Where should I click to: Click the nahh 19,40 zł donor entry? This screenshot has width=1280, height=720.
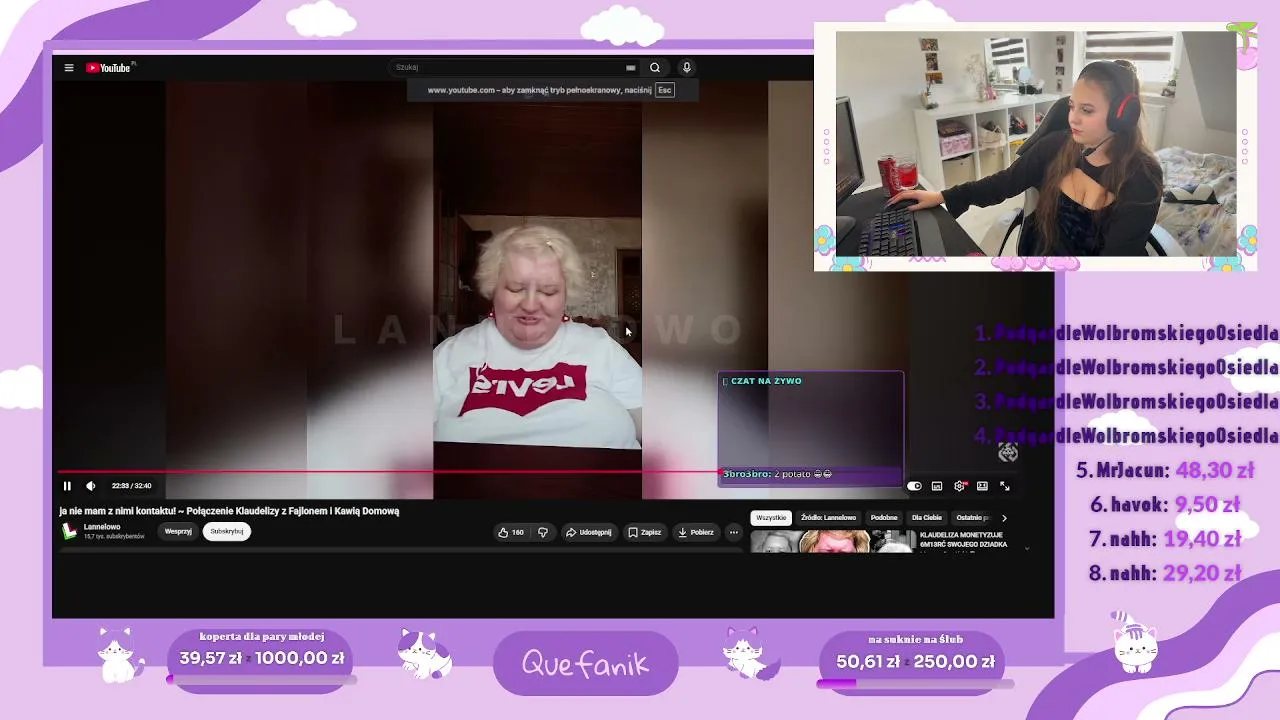1165,539
